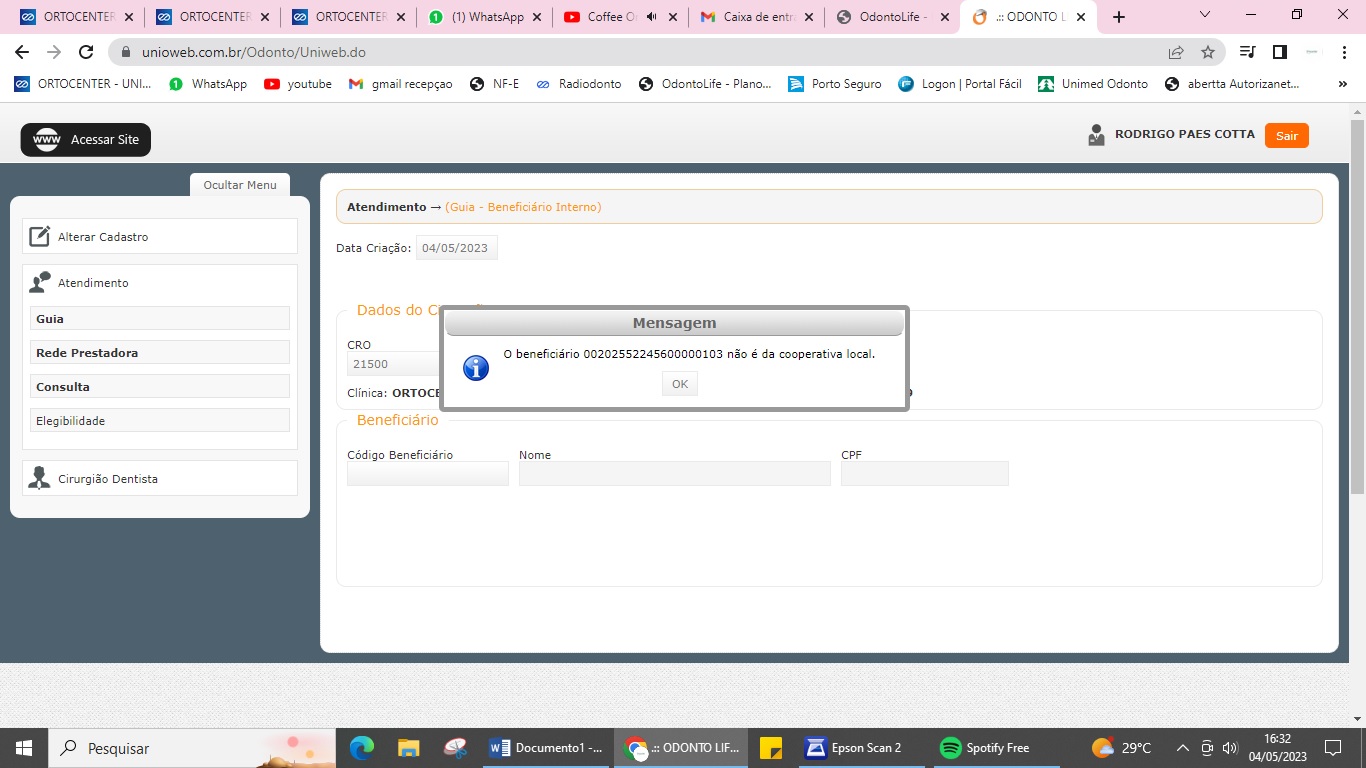
Task: Open the Porto Seguro bookmark
Action: click(x=835, y=84)
